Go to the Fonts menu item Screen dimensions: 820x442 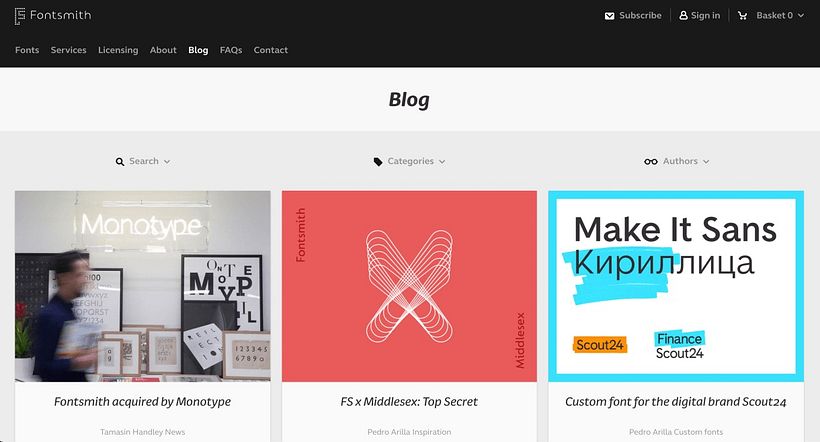coord(27,50)
